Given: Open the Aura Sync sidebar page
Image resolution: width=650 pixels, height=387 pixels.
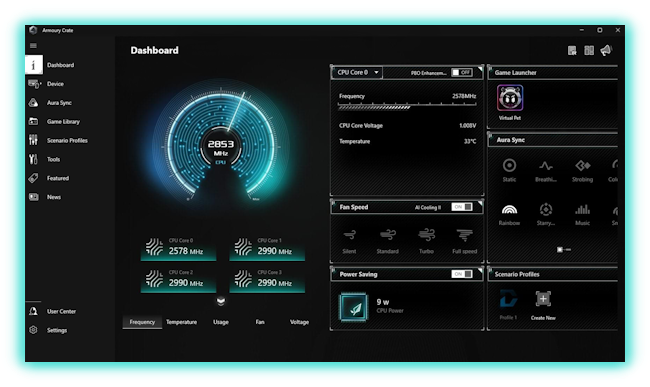Looking at the screenshot, I should pyautogui.click(x=59, y=103).
